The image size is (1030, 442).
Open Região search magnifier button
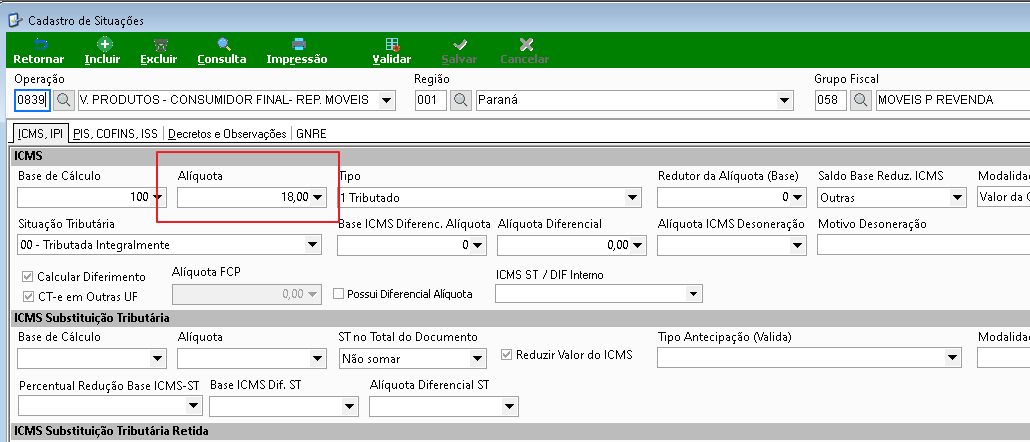tap(461, 100)
